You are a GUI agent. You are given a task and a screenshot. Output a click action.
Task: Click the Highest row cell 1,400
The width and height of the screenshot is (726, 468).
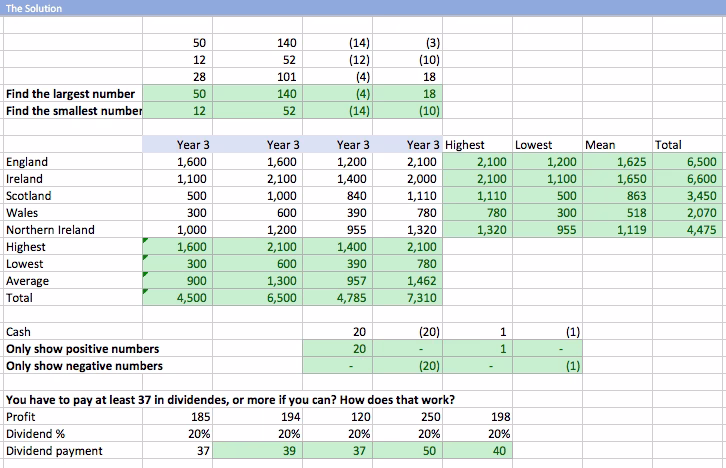coord(338,247)
